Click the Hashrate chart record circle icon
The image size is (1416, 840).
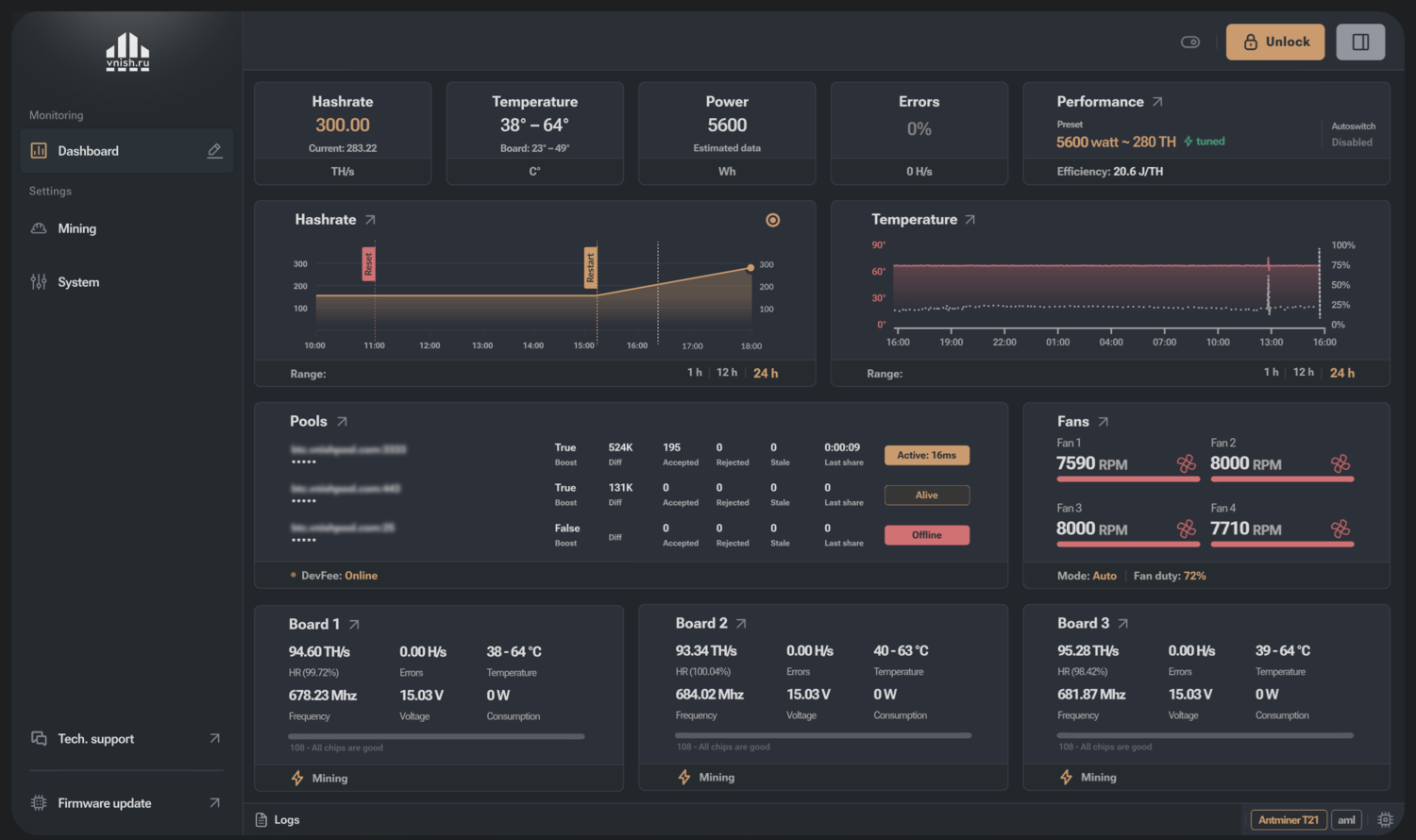pos(773,220)
